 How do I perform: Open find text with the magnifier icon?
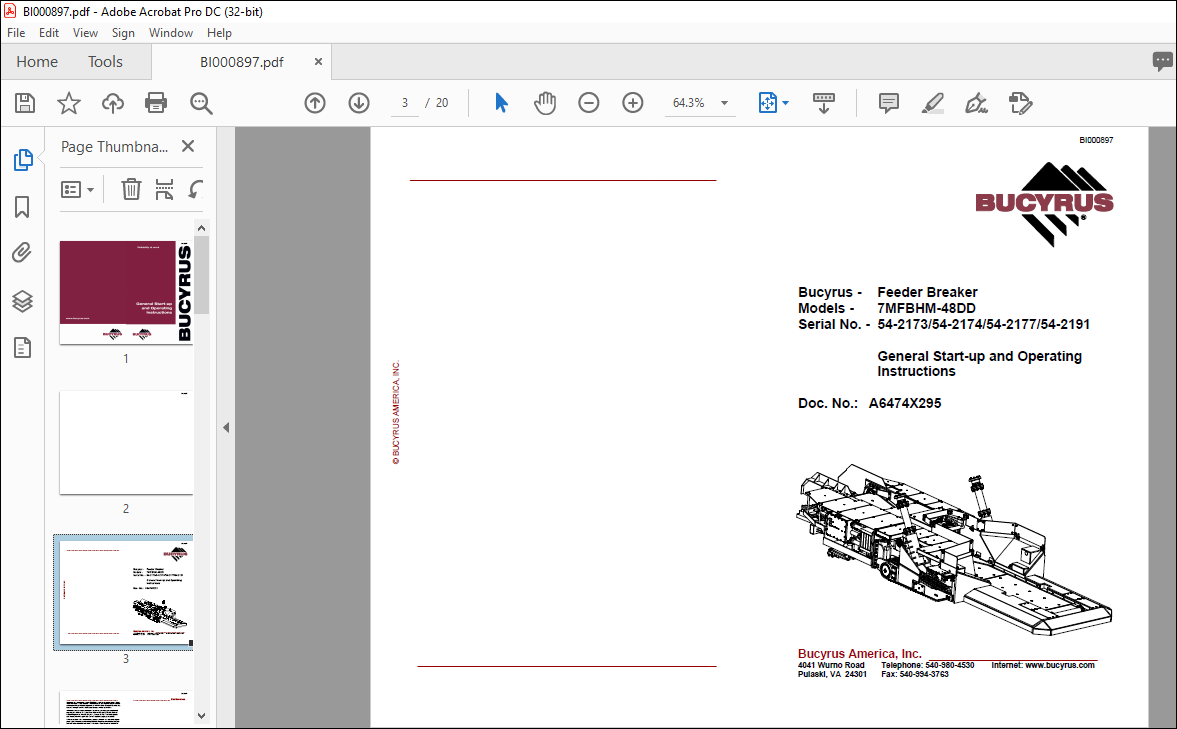click(x=201, y=103)
